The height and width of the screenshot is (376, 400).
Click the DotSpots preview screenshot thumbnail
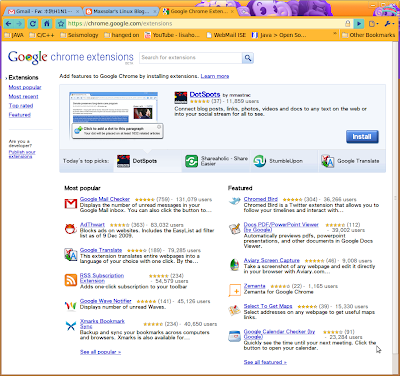[116, 115]
